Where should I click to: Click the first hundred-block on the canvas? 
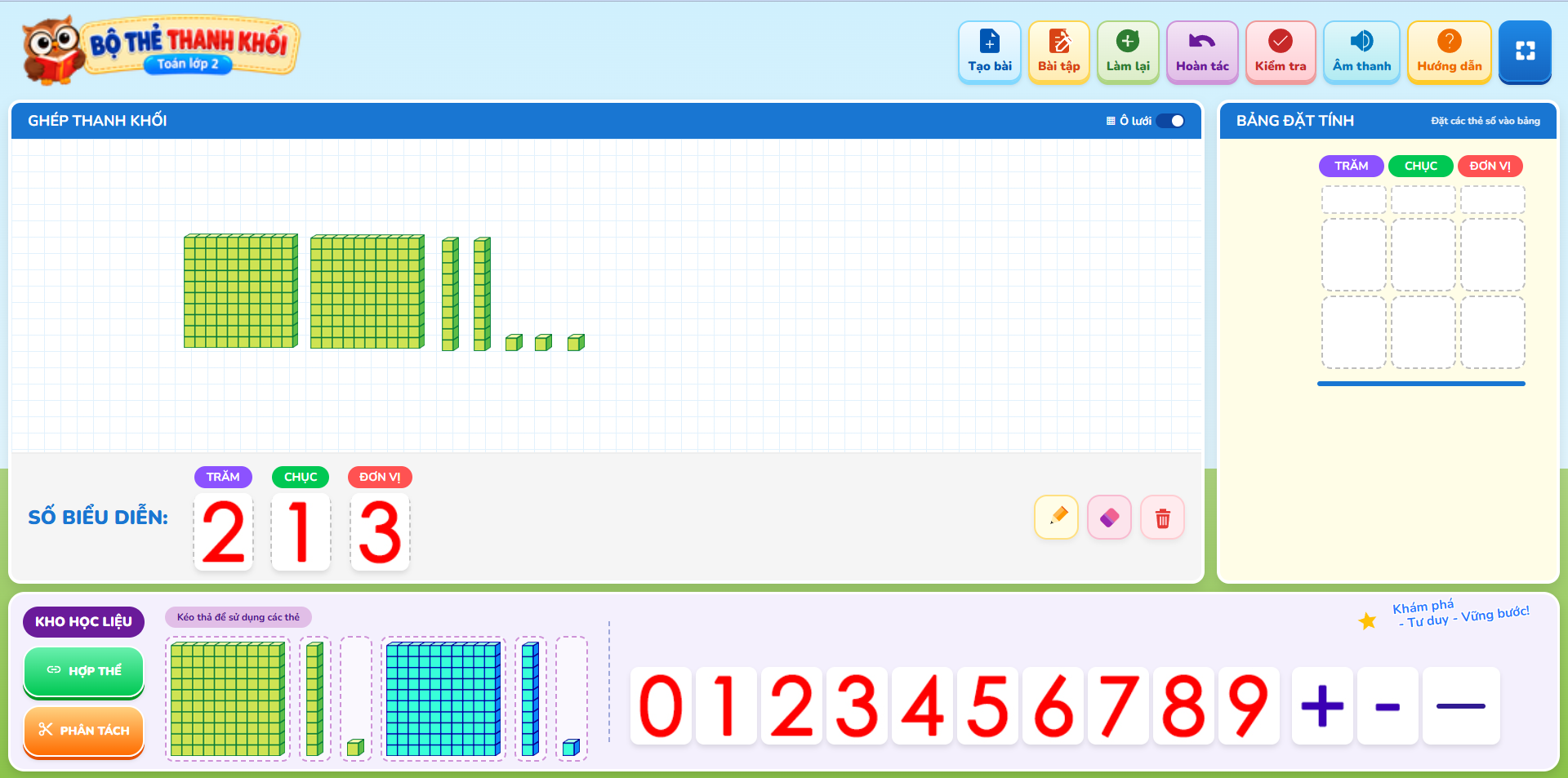coord(241,291)
